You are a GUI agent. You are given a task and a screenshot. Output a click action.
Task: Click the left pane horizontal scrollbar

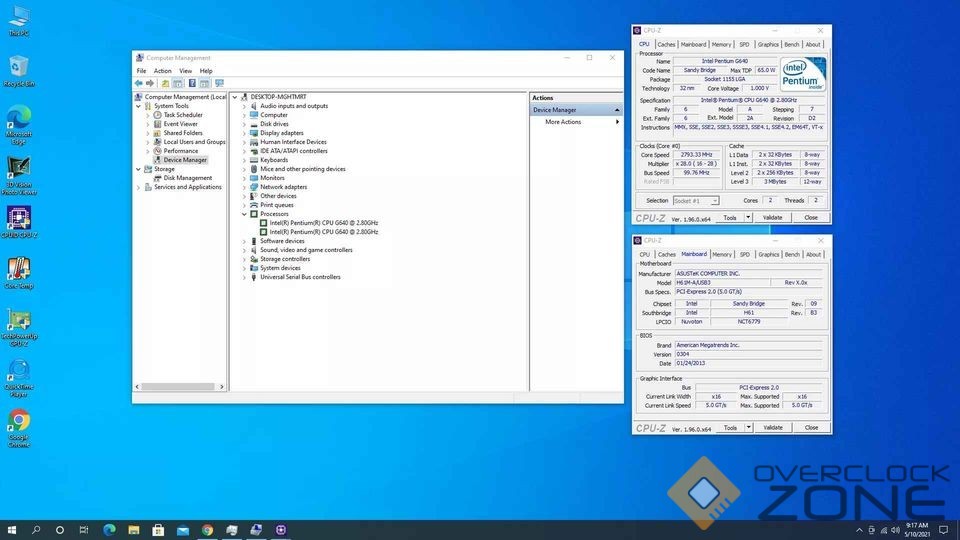(x=179, y=387)
